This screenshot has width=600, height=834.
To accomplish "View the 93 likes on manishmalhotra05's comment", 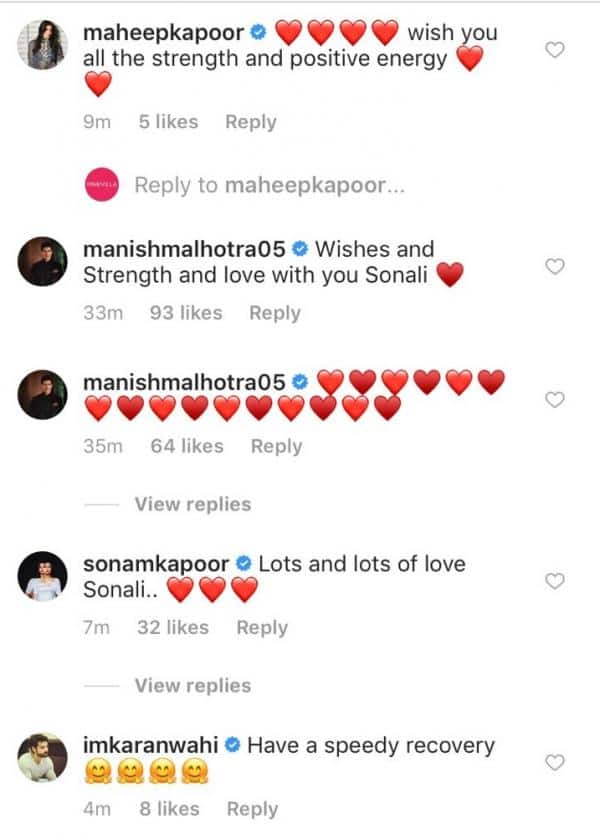I will point(185,313).
